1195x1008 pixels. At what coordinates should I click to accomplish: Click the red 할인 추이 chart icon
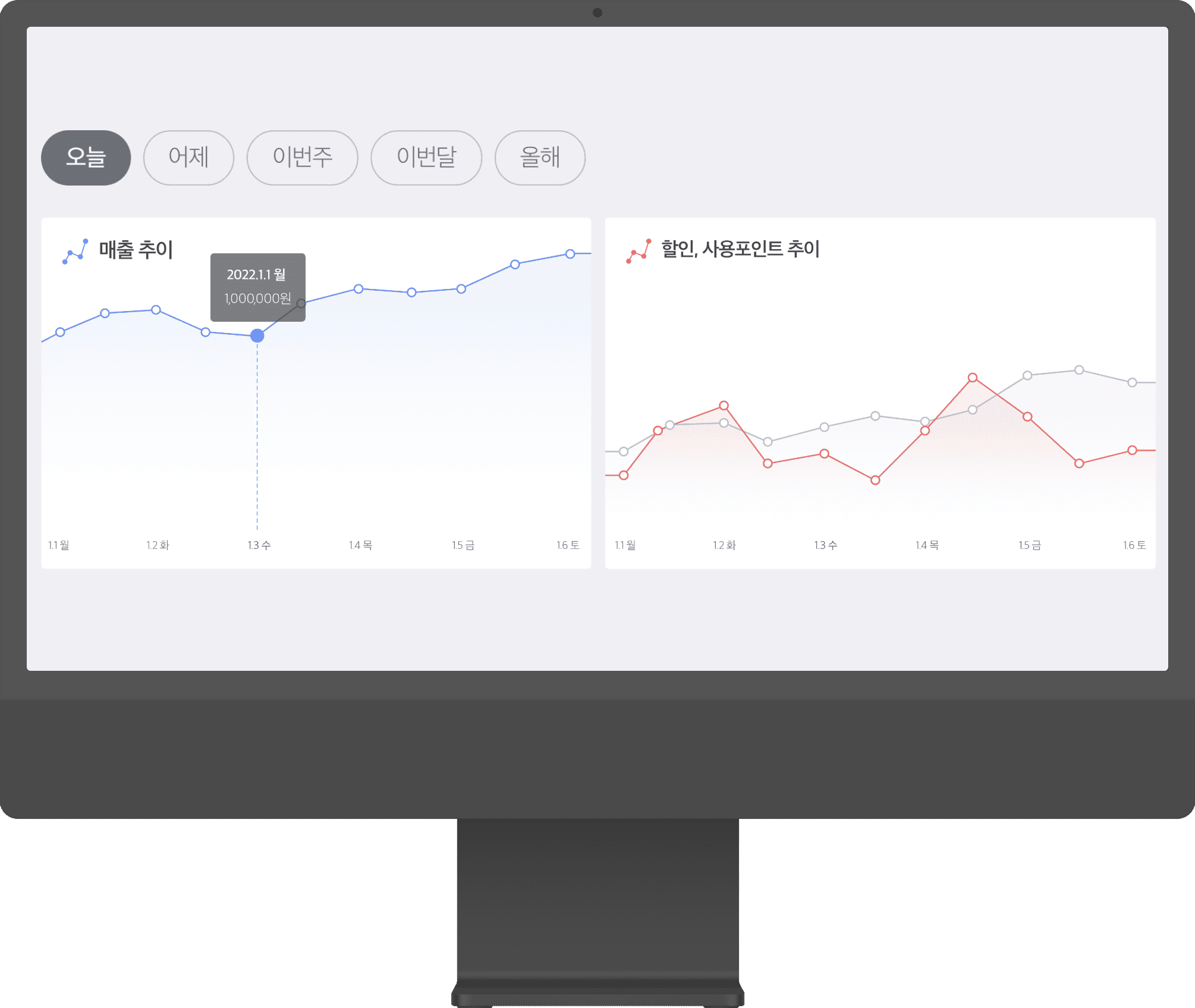click(639, 251)
